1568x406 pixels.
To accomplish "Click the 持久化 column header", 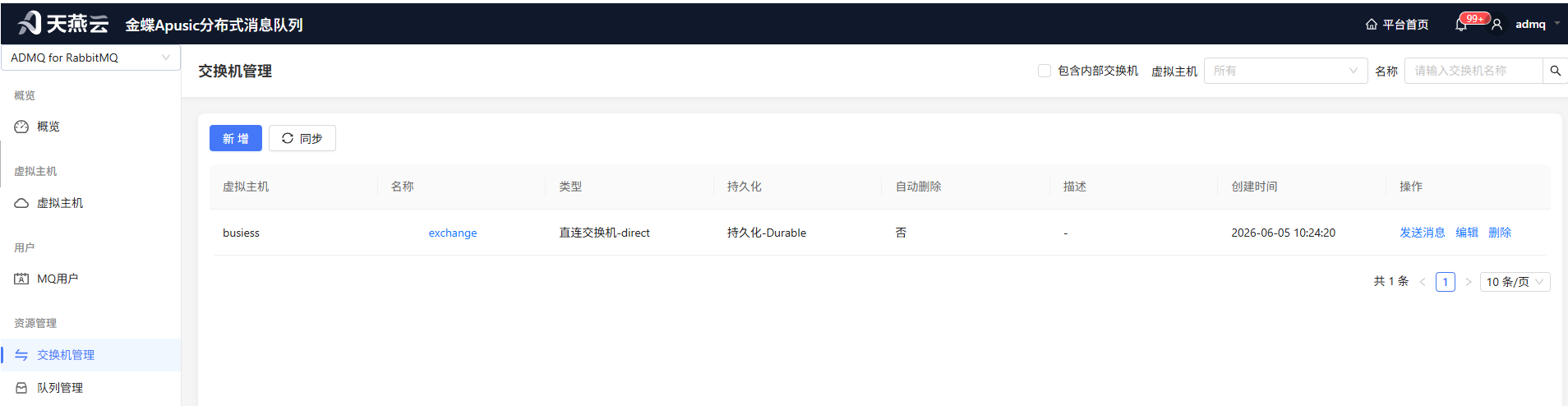I will point(744,187).
